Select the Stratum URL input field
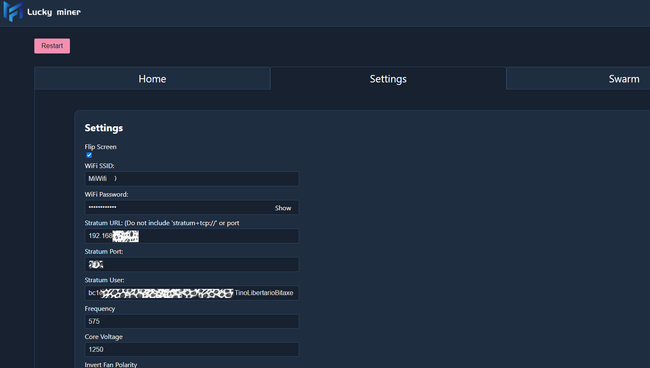Screen dimensions: 650x368 tap(192, 236)
